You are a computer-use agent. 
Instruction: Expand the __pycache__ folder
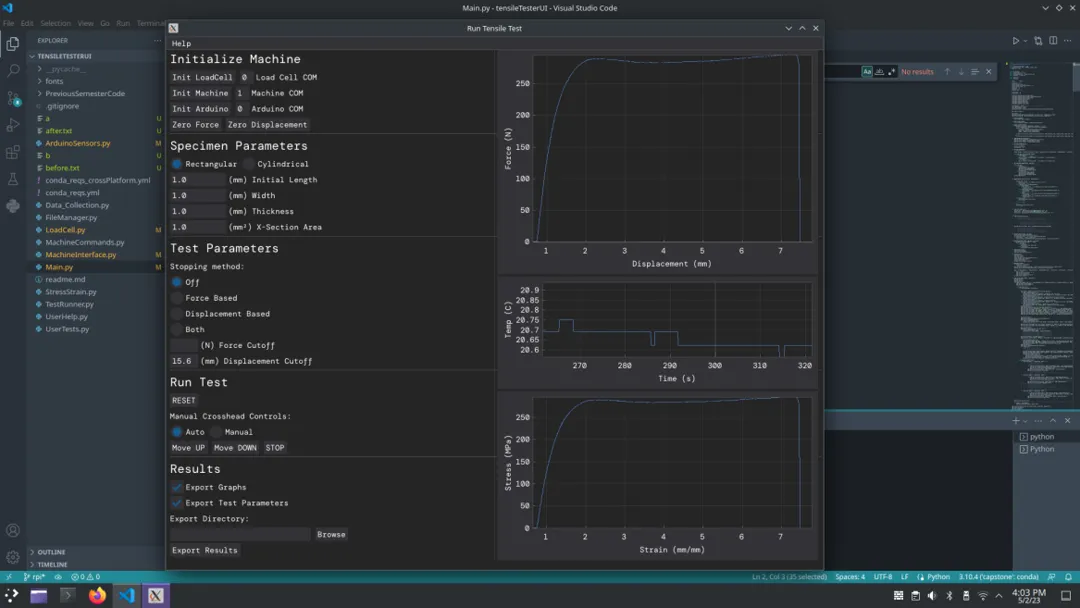click(40, 69)
